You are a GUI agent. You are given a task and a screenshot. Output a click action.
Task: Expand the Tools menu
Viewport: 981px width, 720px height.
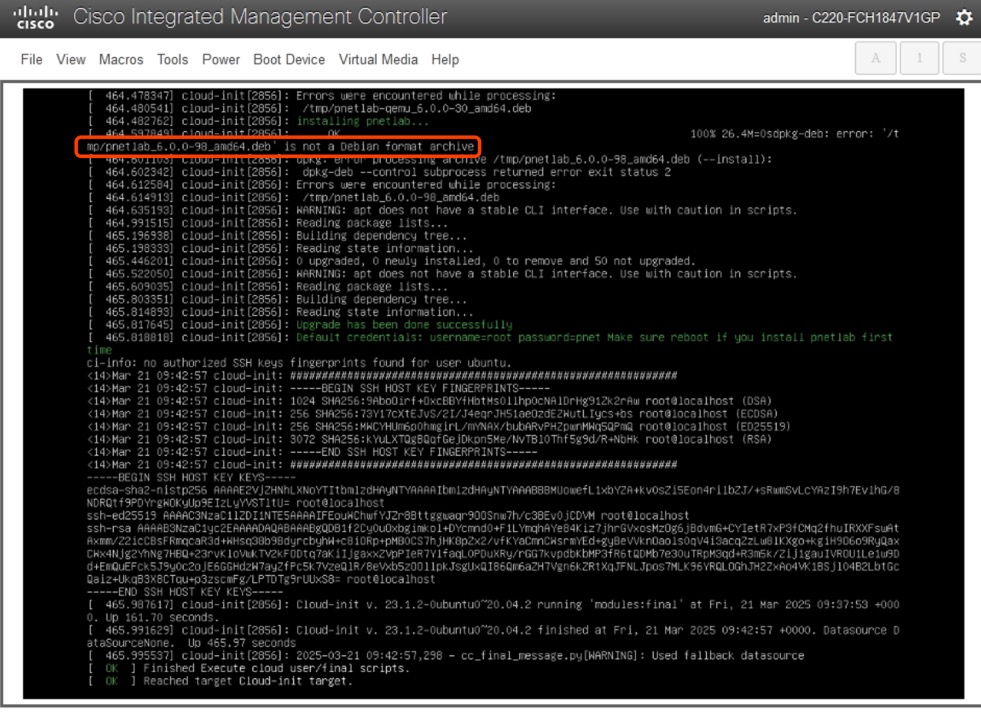click(172, 60)
